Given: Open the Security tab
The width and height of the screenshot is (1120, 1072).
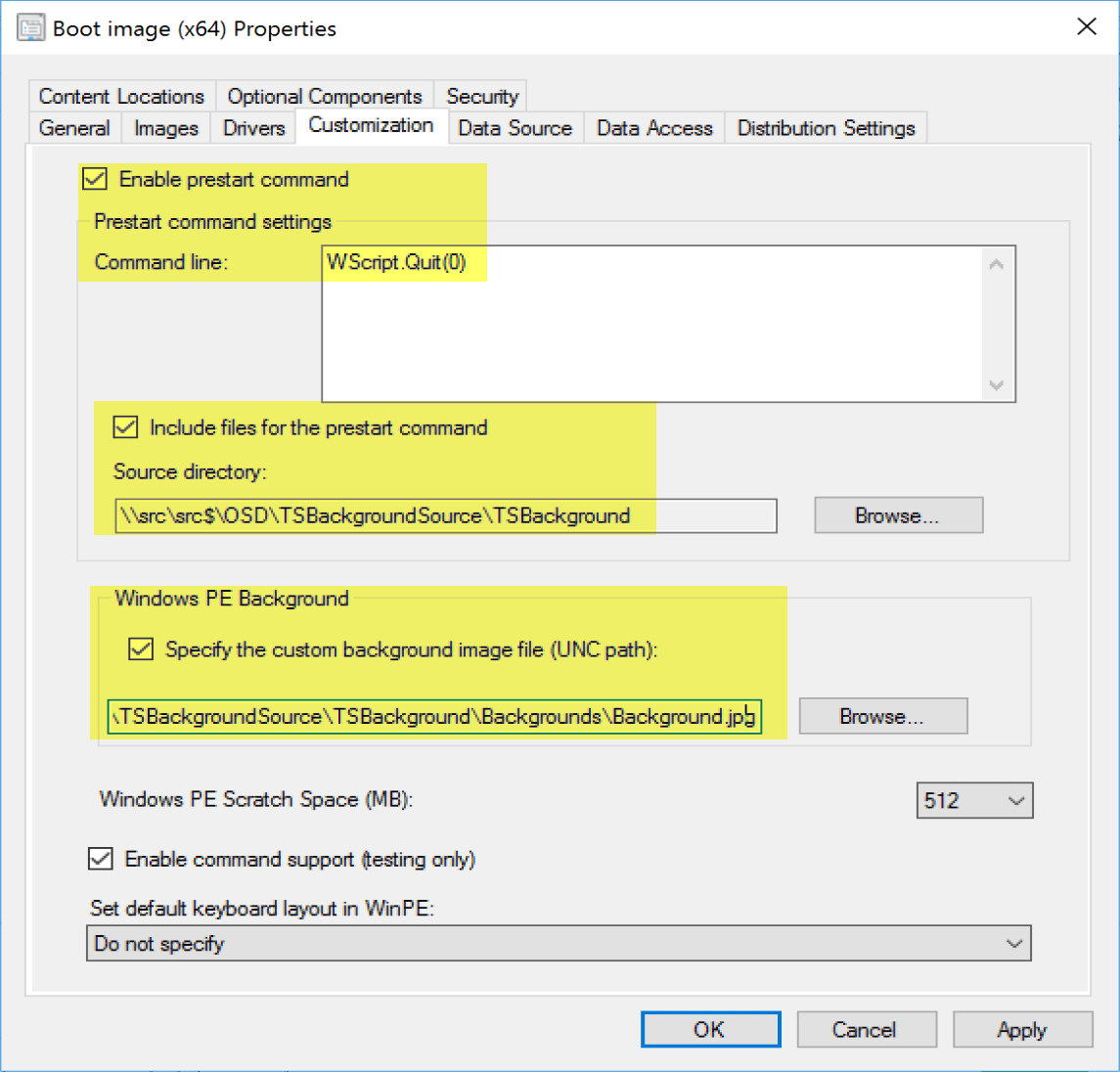Looking at the screenshot, I should click(x=481, y=96).
